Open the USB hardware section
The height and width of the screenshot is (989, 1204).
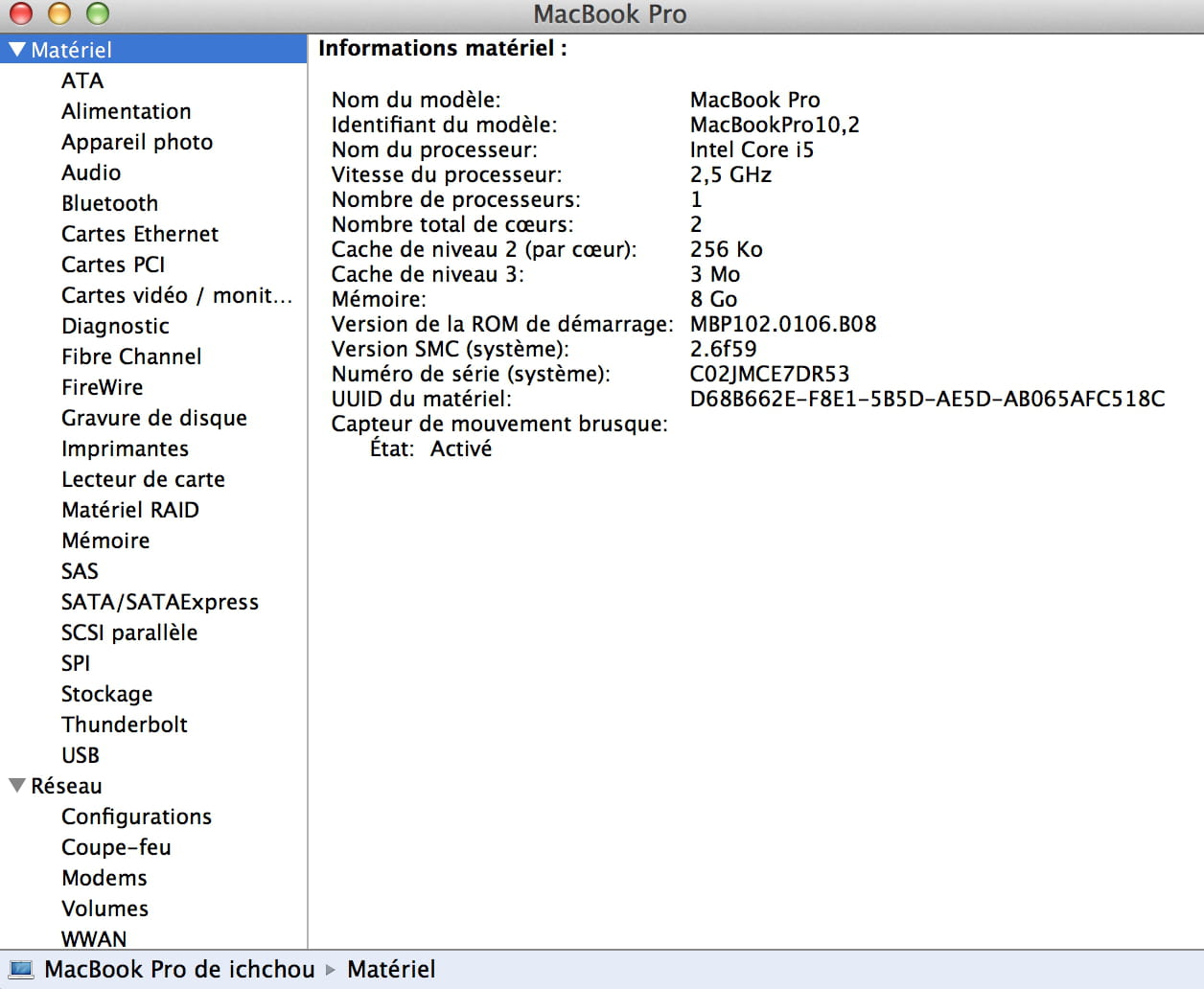point(81,755)
